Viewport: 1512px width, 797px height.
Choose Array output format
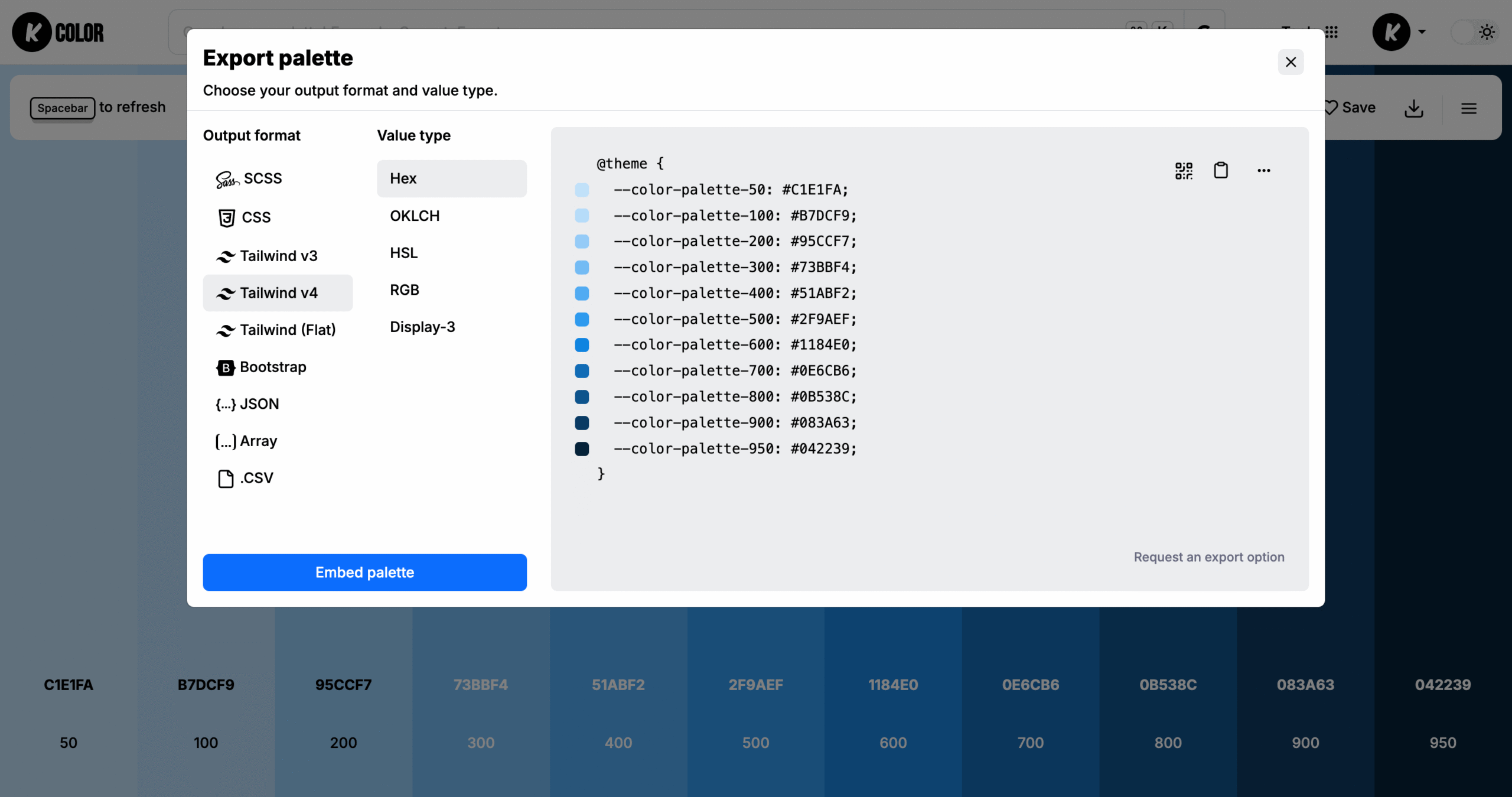278,441
